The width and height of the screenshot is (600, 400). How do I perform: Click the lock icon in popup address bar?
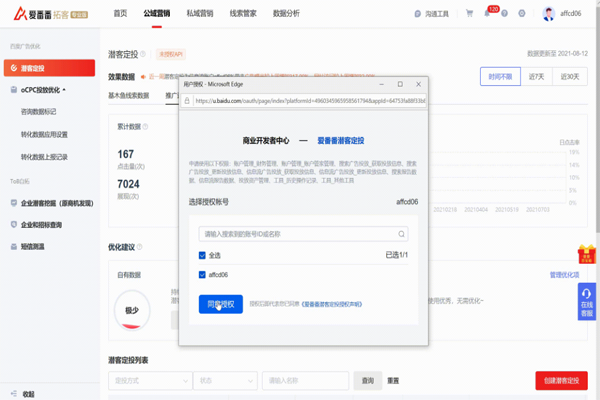pos(187,101)
